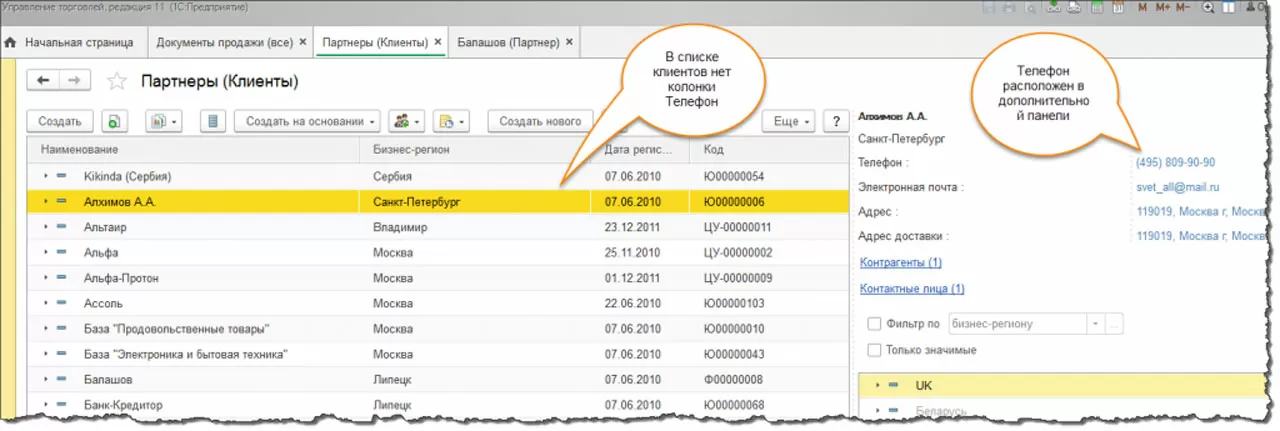Open the people group icon dropdown
This screenshot has height=431, width=1280.
click(407, 121)
